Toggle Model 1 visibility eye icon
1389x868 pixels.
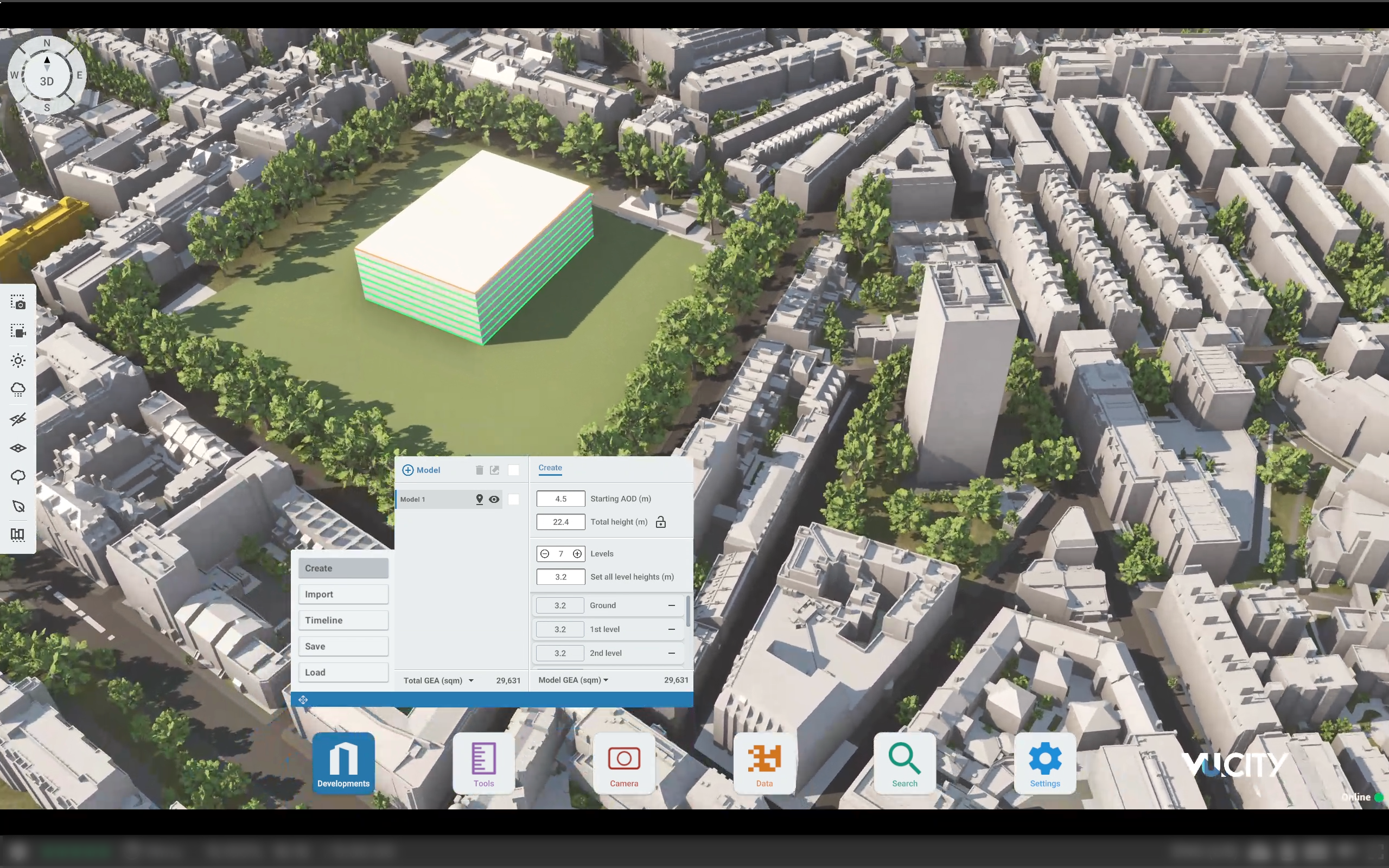(494, 500)
